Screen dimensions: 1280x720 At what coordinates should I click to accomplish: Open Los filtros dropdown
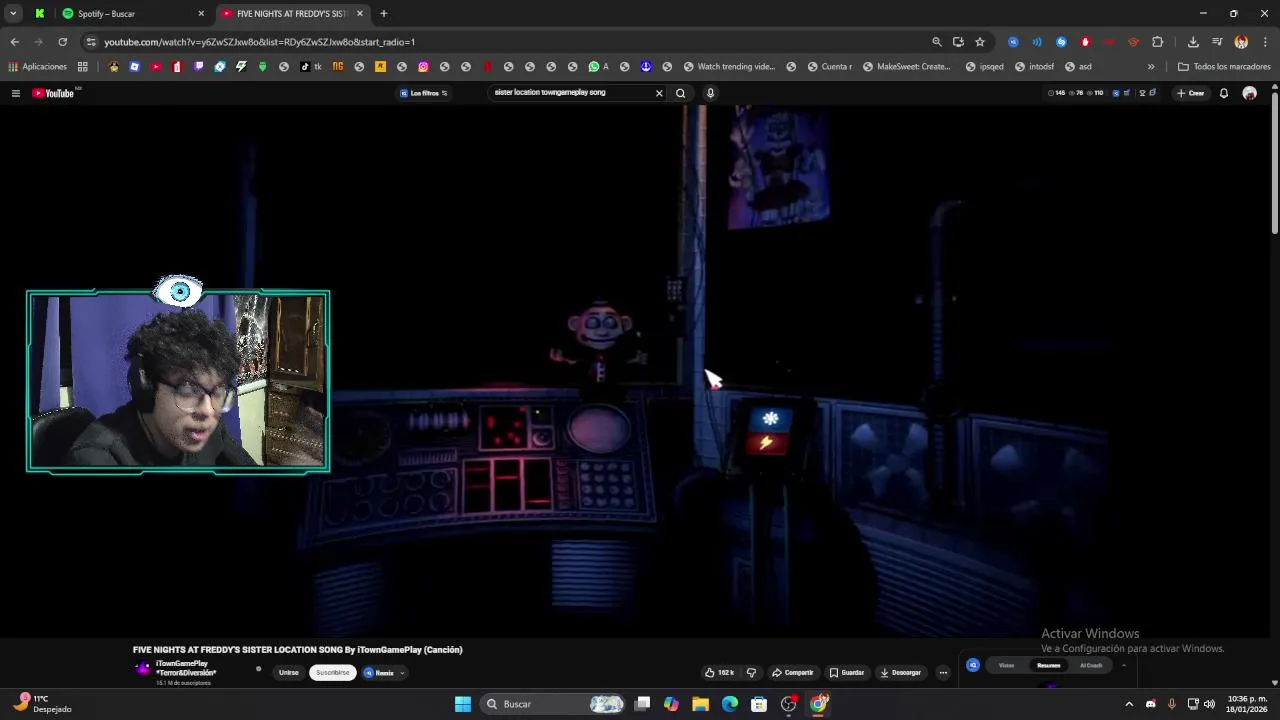click(x=424, y=93)
